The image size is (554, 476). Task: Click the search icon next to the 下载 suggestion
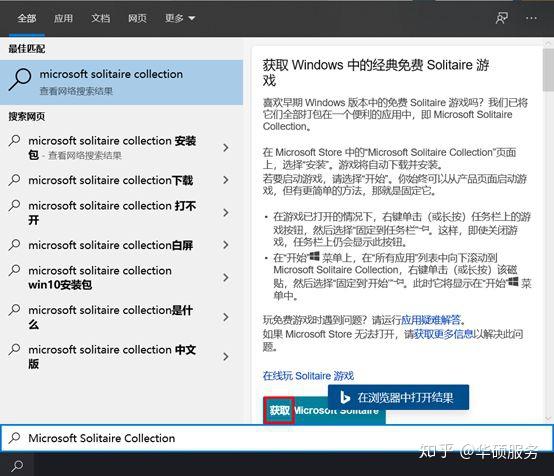tap(14, 180)
